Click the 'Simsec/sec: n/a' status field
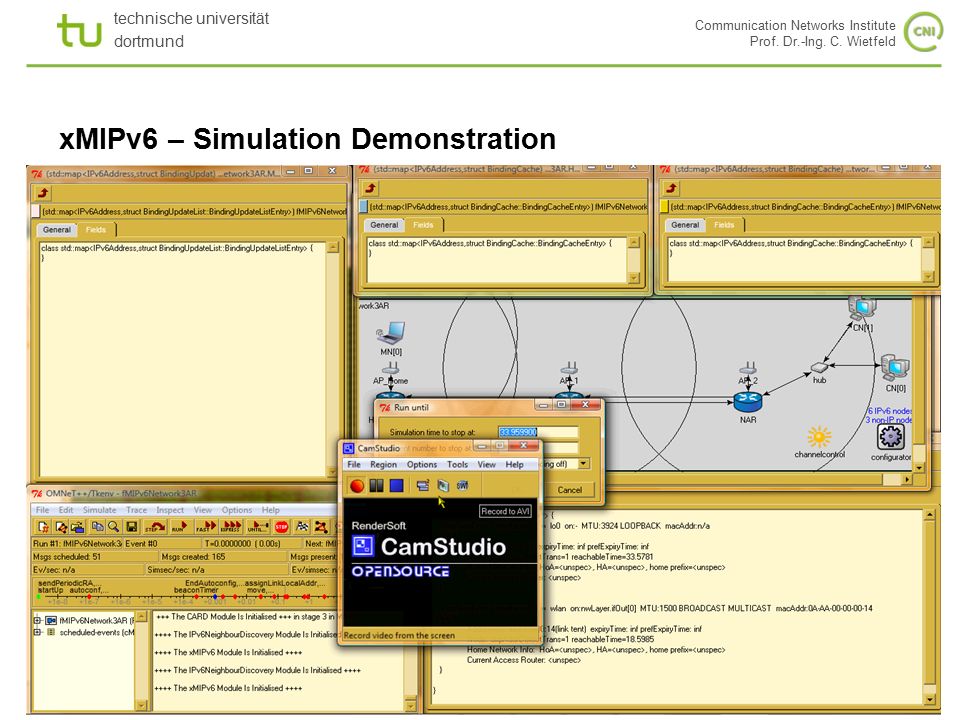The height and width of the screenshot is (720, 960). coord(216,569)
